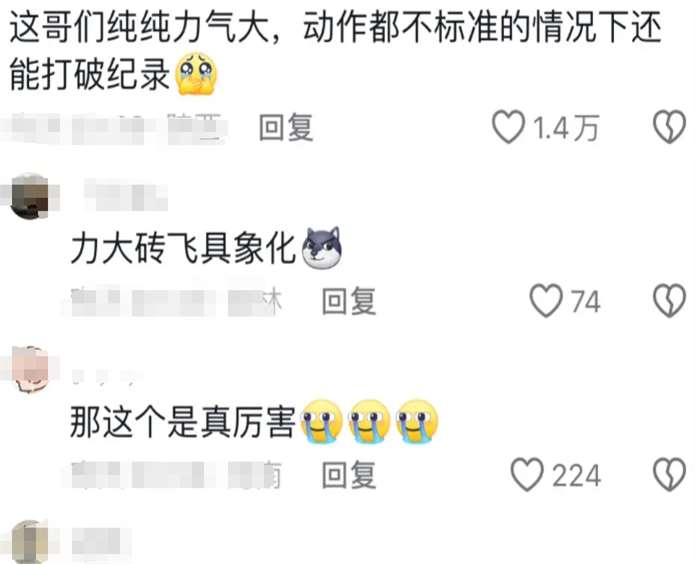
Task: Reply to the 那这个是真厉害 comment
Action: [349, 475]
